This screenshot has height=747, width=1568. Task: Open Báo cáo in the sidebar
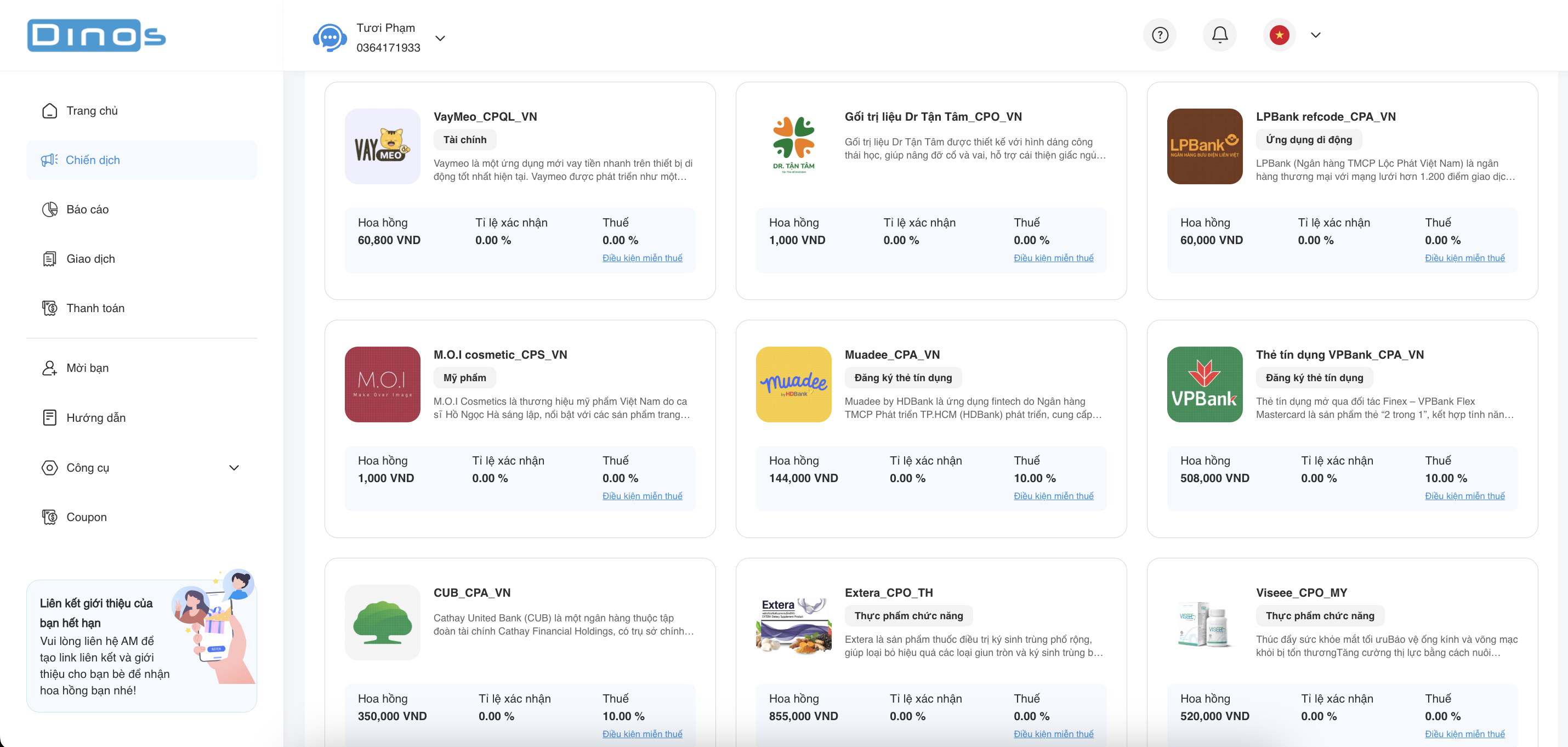pos(87,210)
